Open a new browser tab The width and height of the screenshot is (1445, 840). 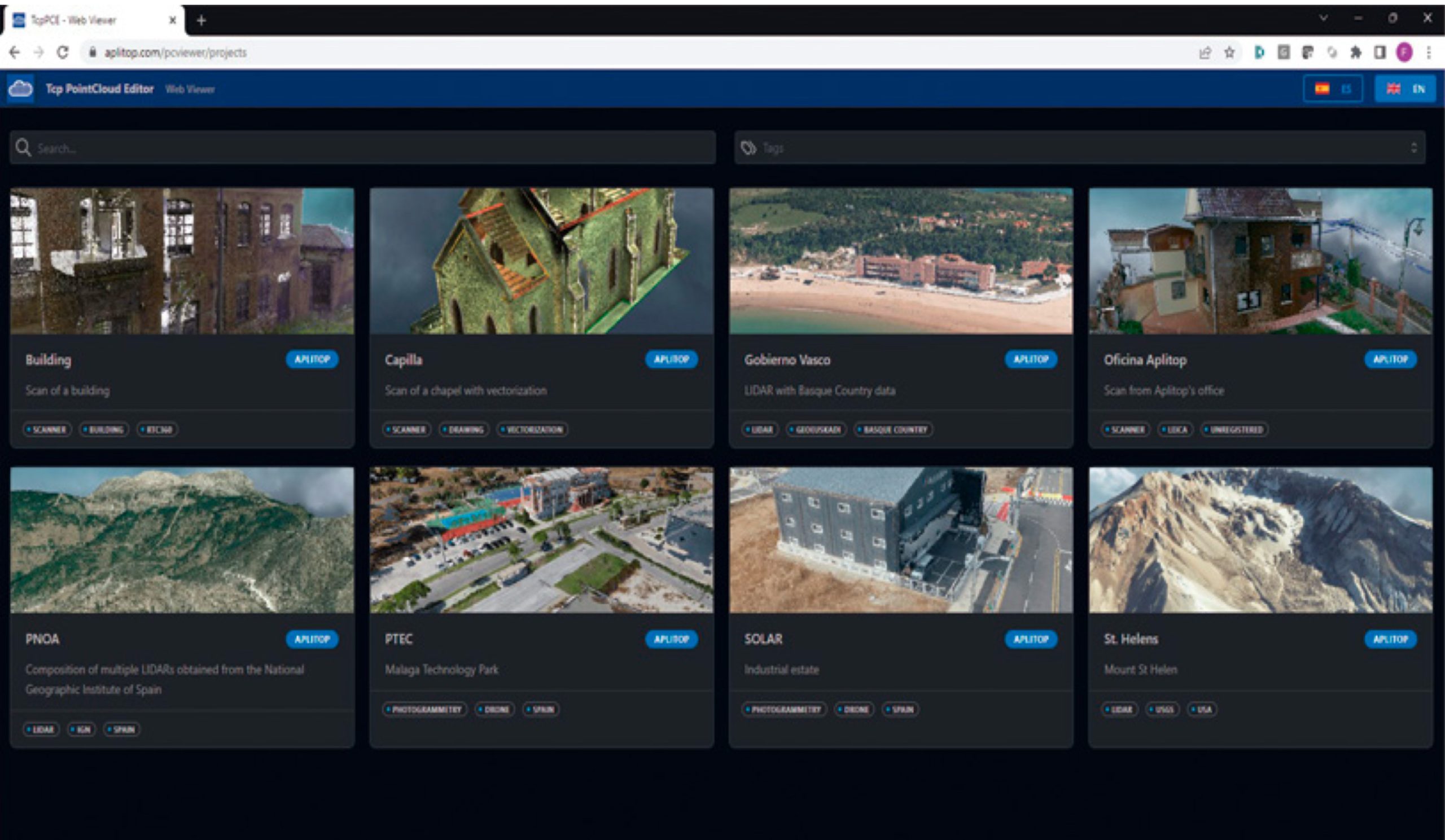point(202,21)
